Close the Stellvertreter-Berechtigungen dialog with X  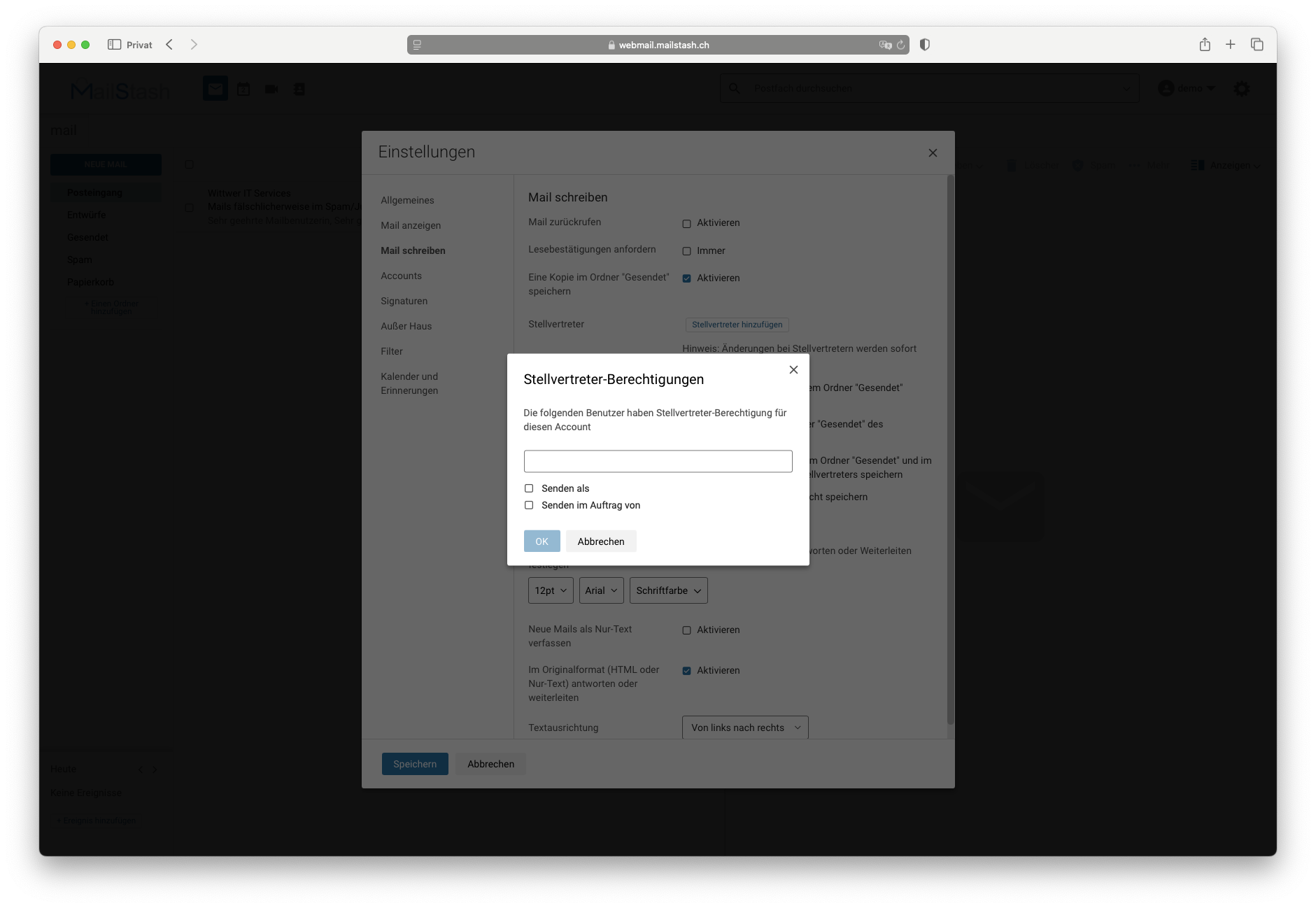click(x=793, y=370)
